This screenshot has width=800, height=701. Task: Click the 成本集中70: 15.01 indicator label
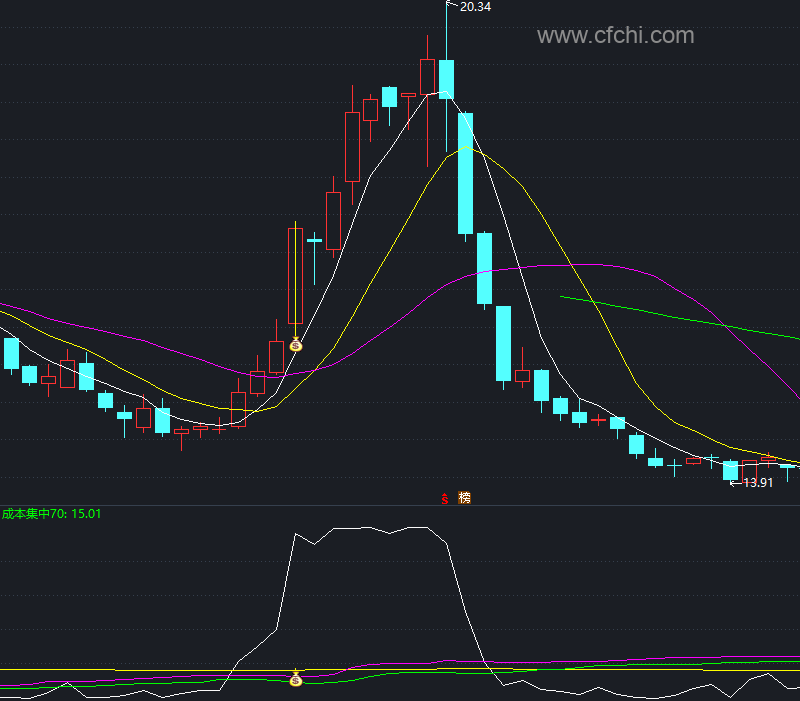click(52, 514)
